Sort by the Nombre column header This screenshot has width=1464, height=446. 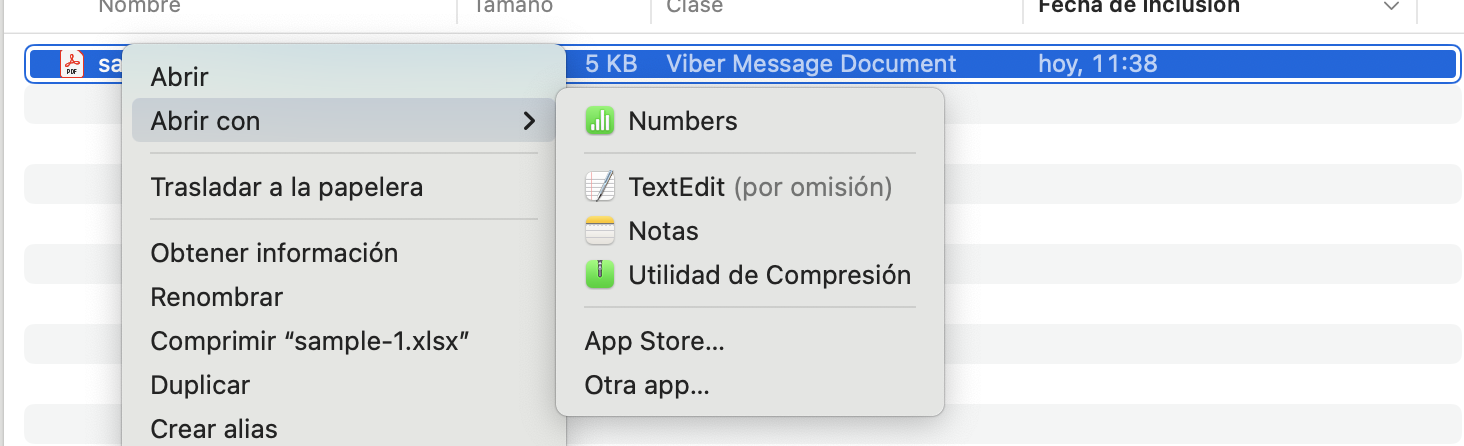[x=140, y=7]
